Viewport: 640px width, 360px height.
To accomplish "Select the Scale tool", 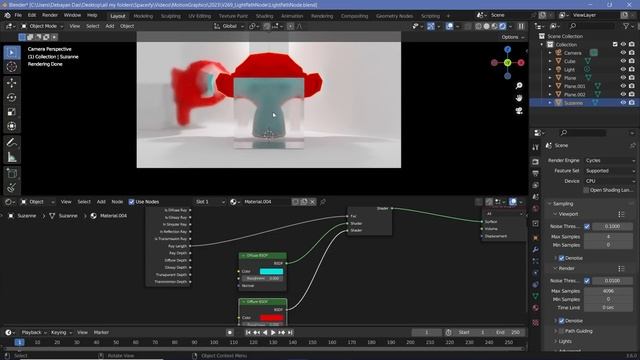I will [11, 112].
